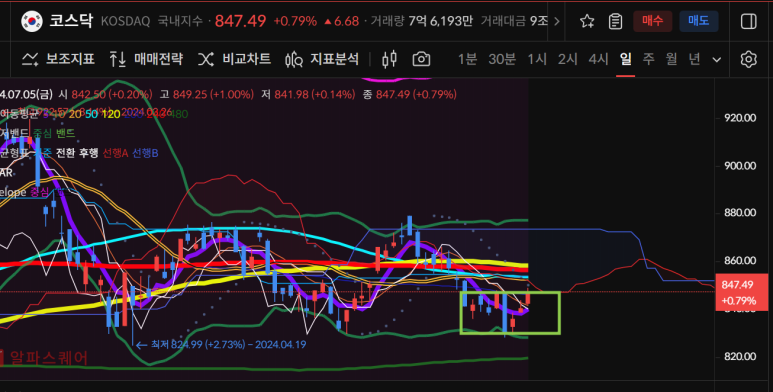This screenshot has width=773, height=392.
Task: Open 비교차트 comparison chart
Action: (x=234, y=59)
